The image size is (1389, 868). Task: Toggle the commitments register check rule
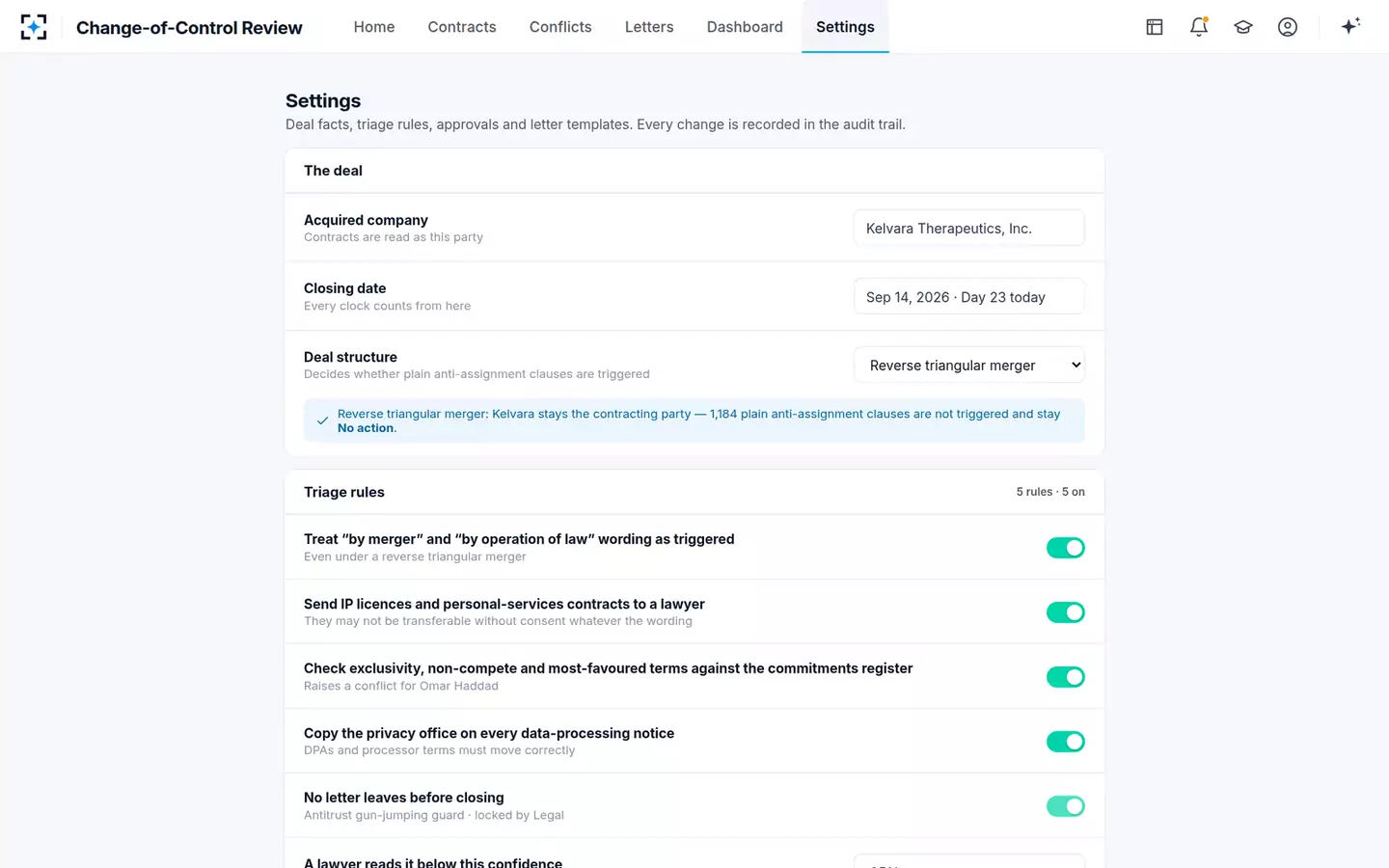(1066, 677)
